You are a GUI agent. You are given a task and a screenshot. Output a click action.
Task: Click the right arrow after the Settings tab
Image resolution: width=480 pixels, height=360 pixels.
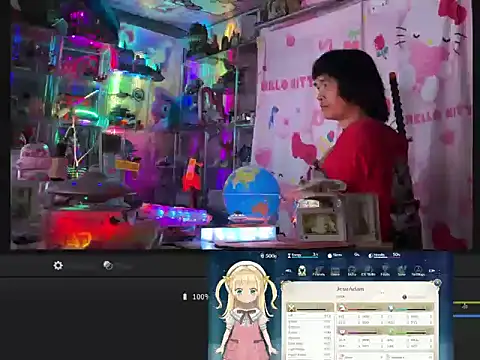pyautogui.click(x=432, y=271)
